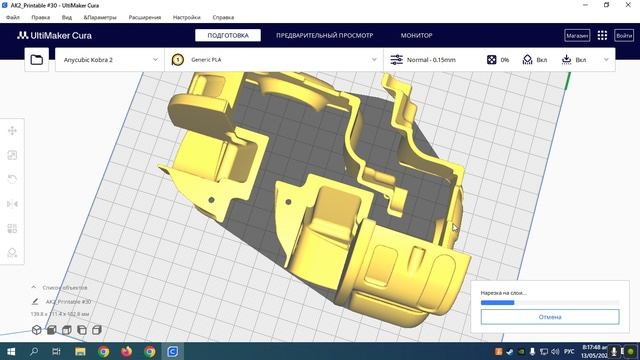Open the apps grid icon
The height and width of the screenshot is (360, 640).
point(602,36)
